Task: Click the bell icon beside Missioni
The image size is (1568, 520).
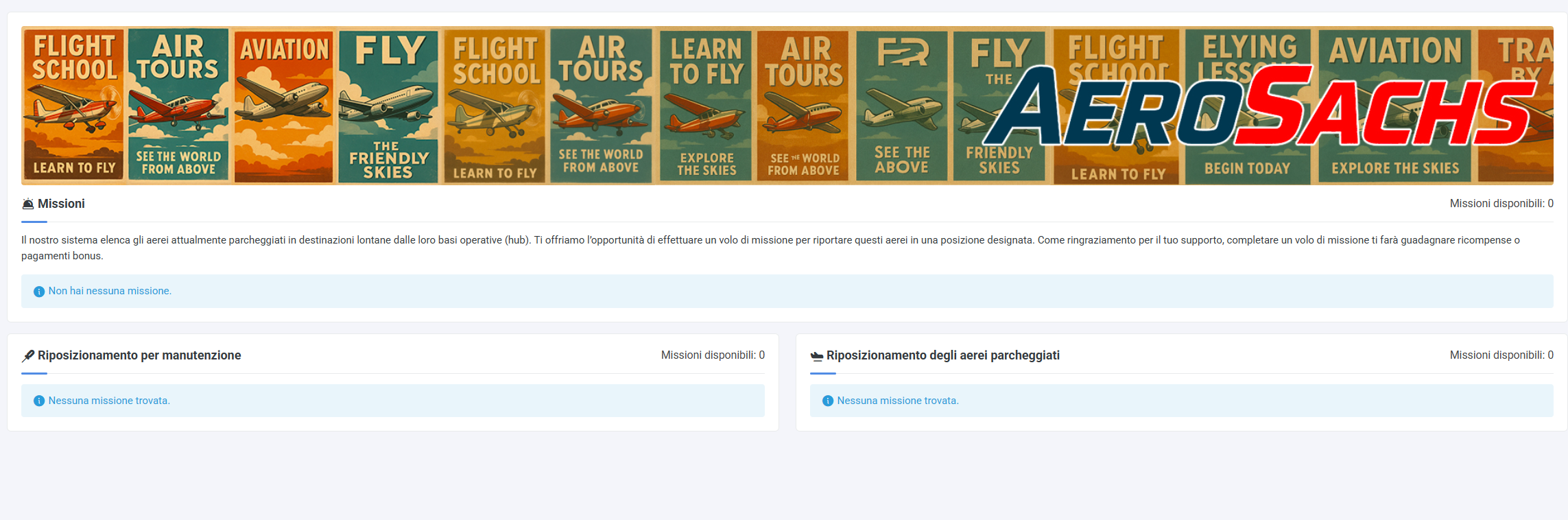Action: 28,204
